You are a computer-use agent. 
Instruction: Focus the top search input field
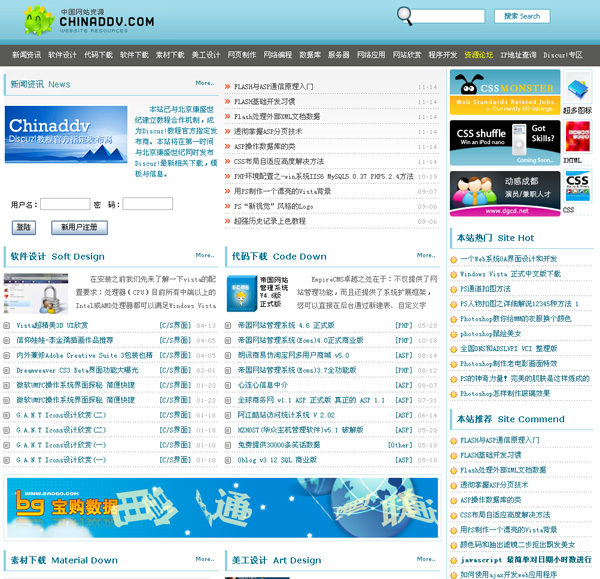click(448, 16)
